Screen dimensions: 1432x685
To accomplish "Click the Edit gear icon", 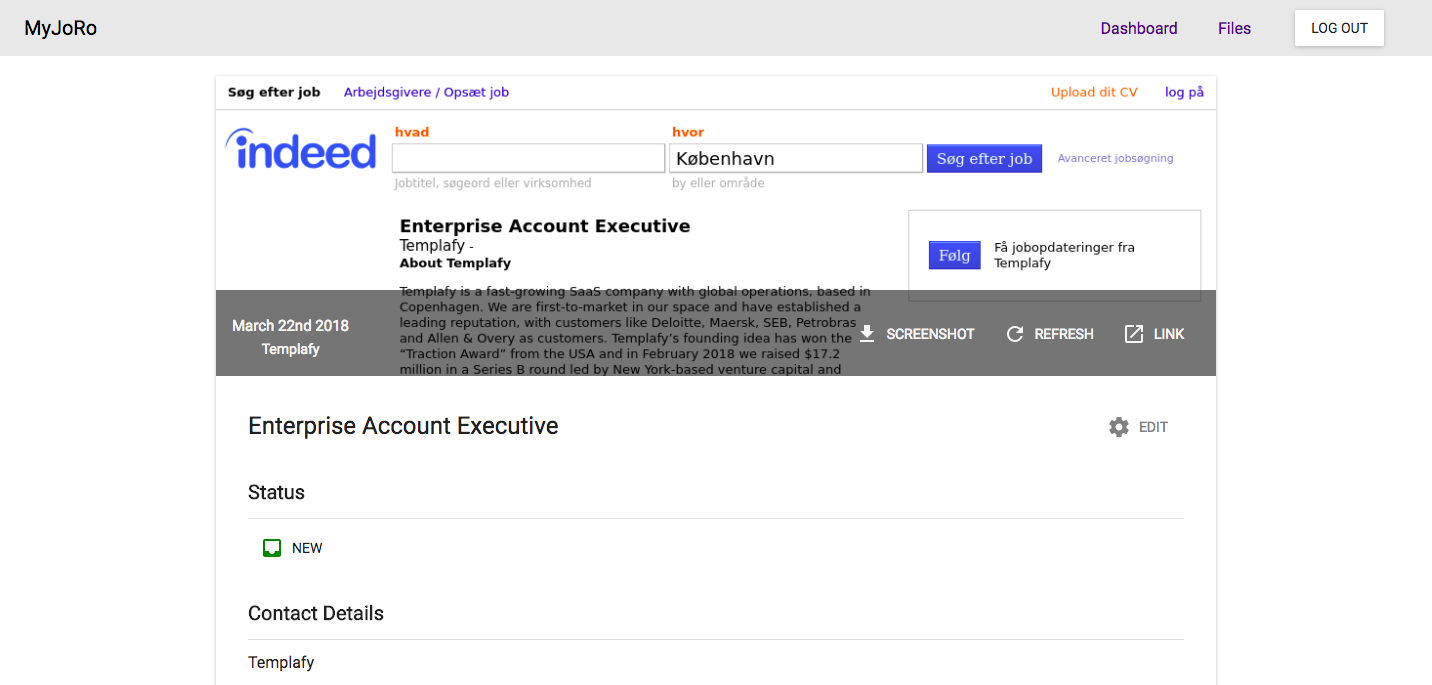I will [1119, 427].
